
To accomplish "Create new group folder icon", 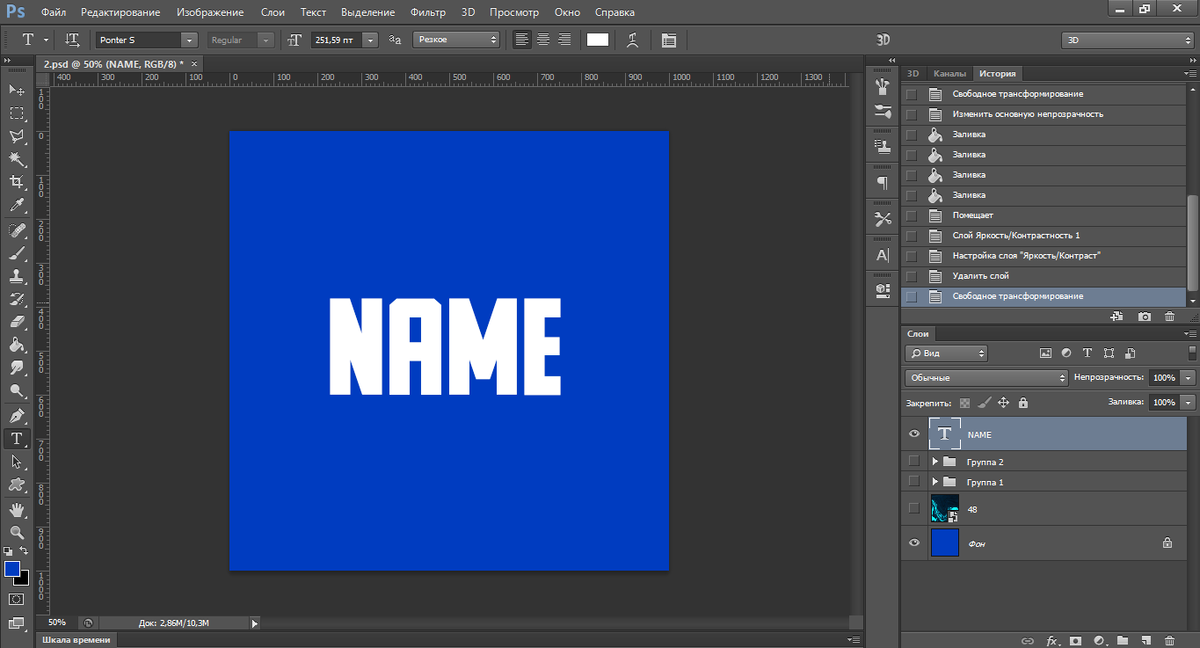I will click(1122, 640).
